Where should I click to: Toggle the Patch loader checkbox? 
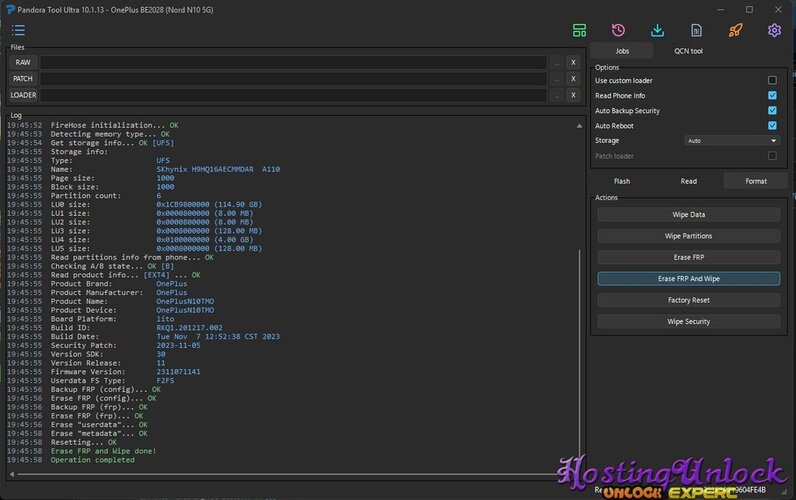(x=772, y=156)
